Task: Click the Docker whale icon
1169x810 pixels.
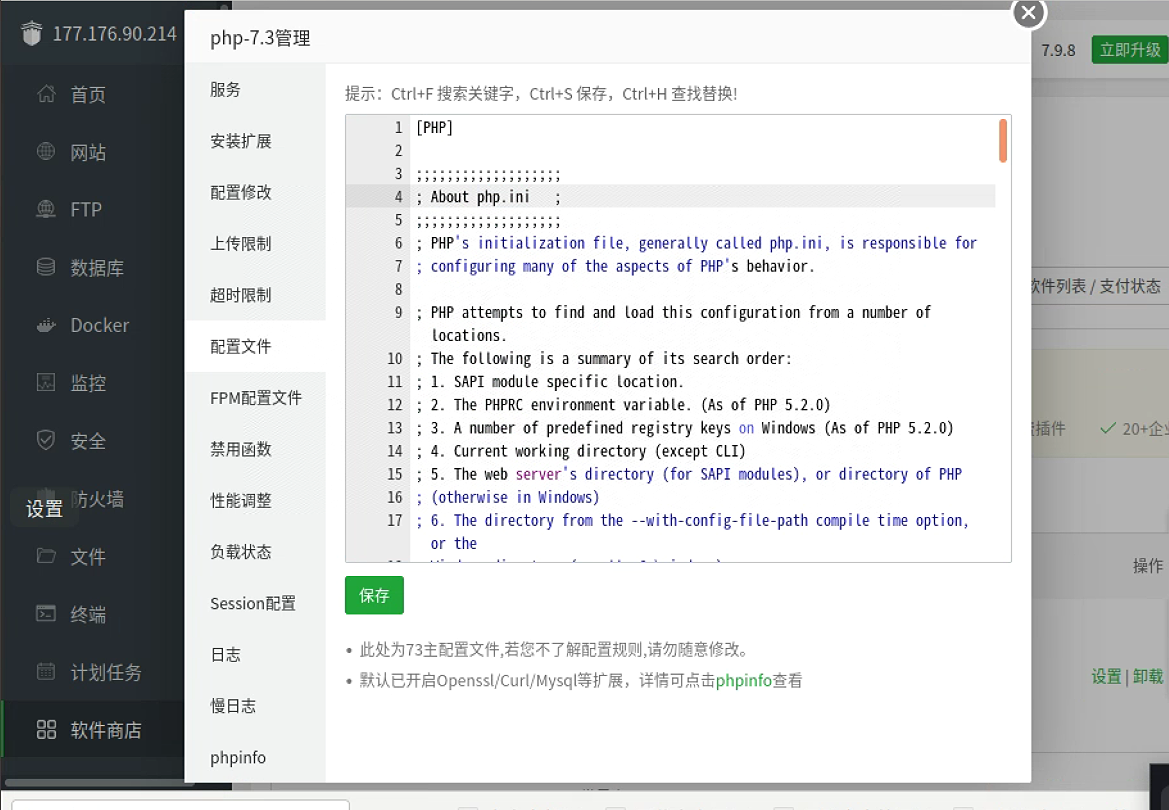Action: (46, 325)
